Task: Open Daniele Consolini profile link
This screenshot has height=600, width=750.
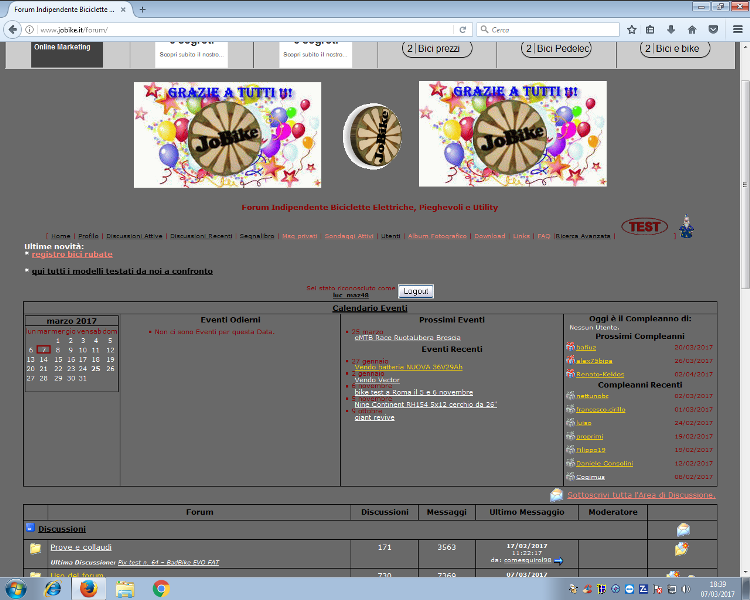Action: click(x=605, y=463)
